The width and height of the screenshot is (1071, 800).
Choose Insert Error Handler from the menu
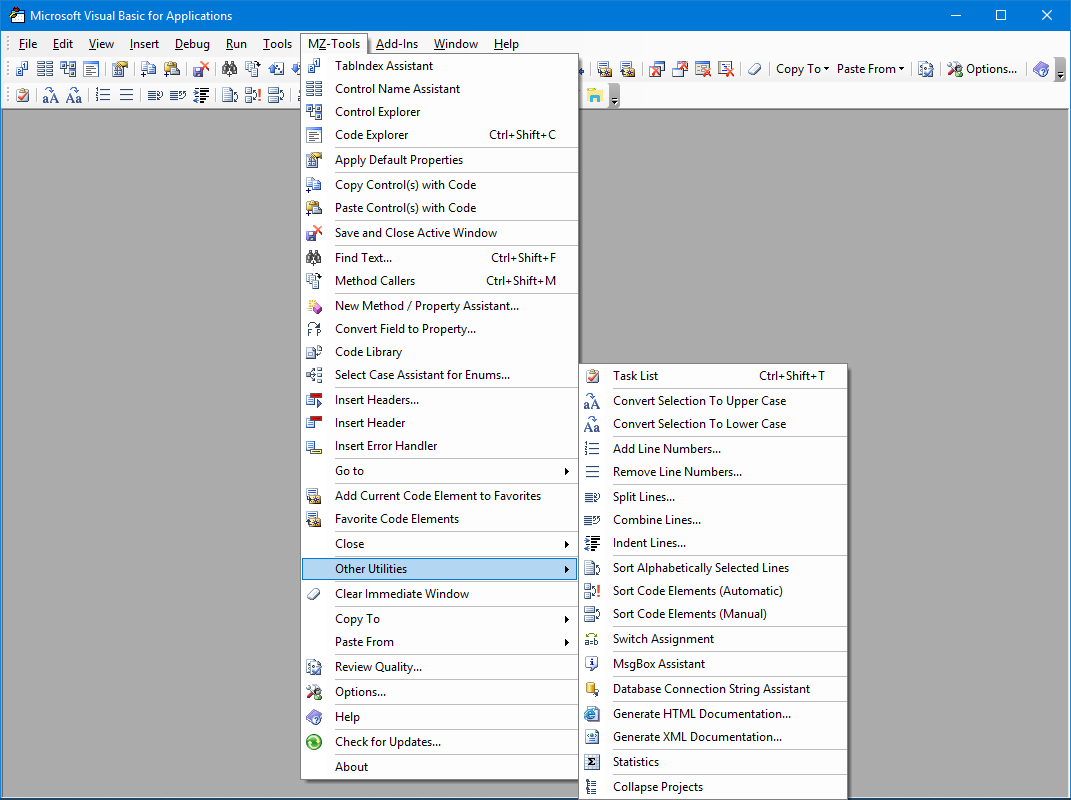point(440,446)
